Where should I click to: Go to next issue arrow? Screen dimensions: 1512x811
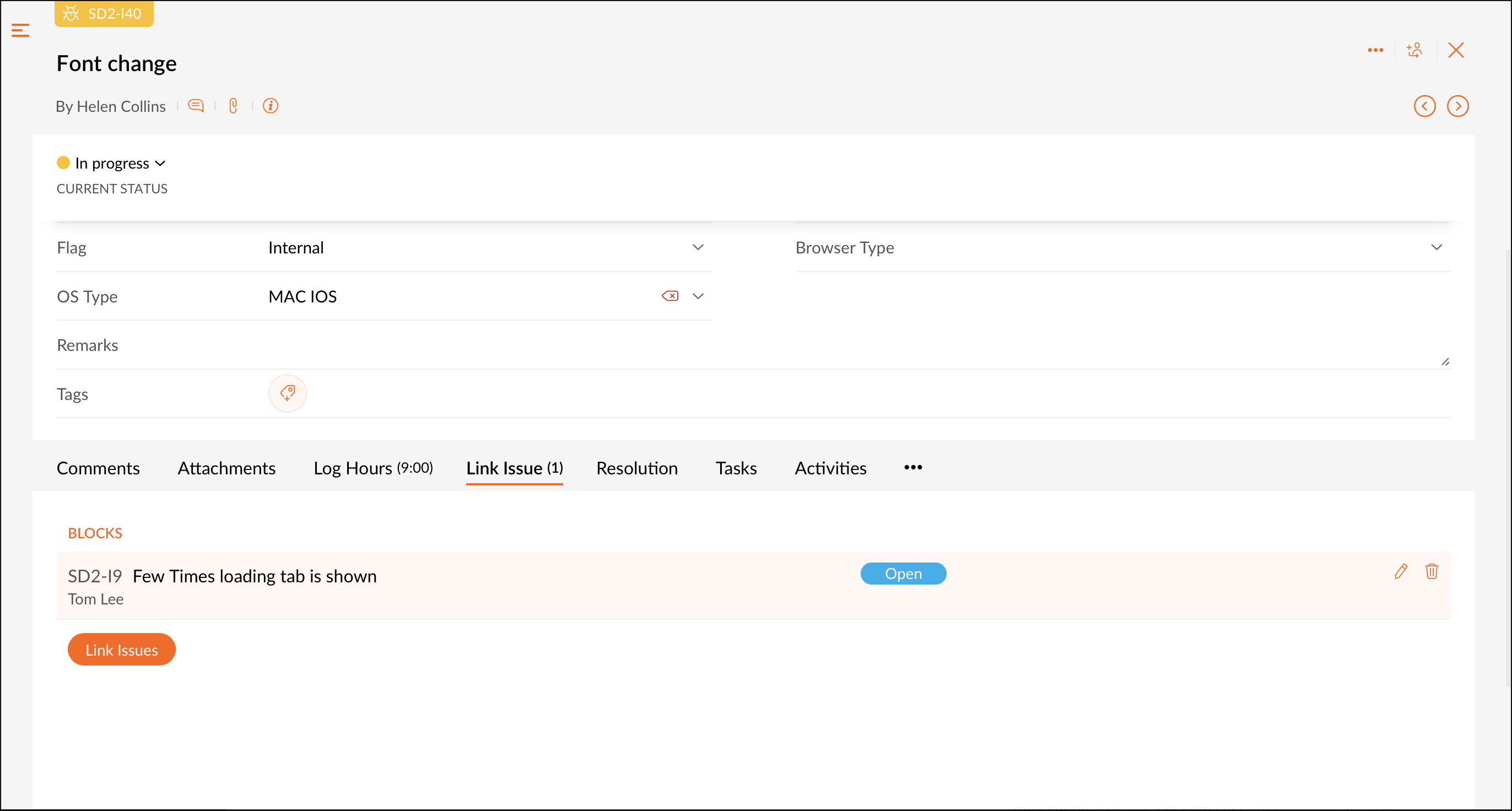pos(1457,106)
